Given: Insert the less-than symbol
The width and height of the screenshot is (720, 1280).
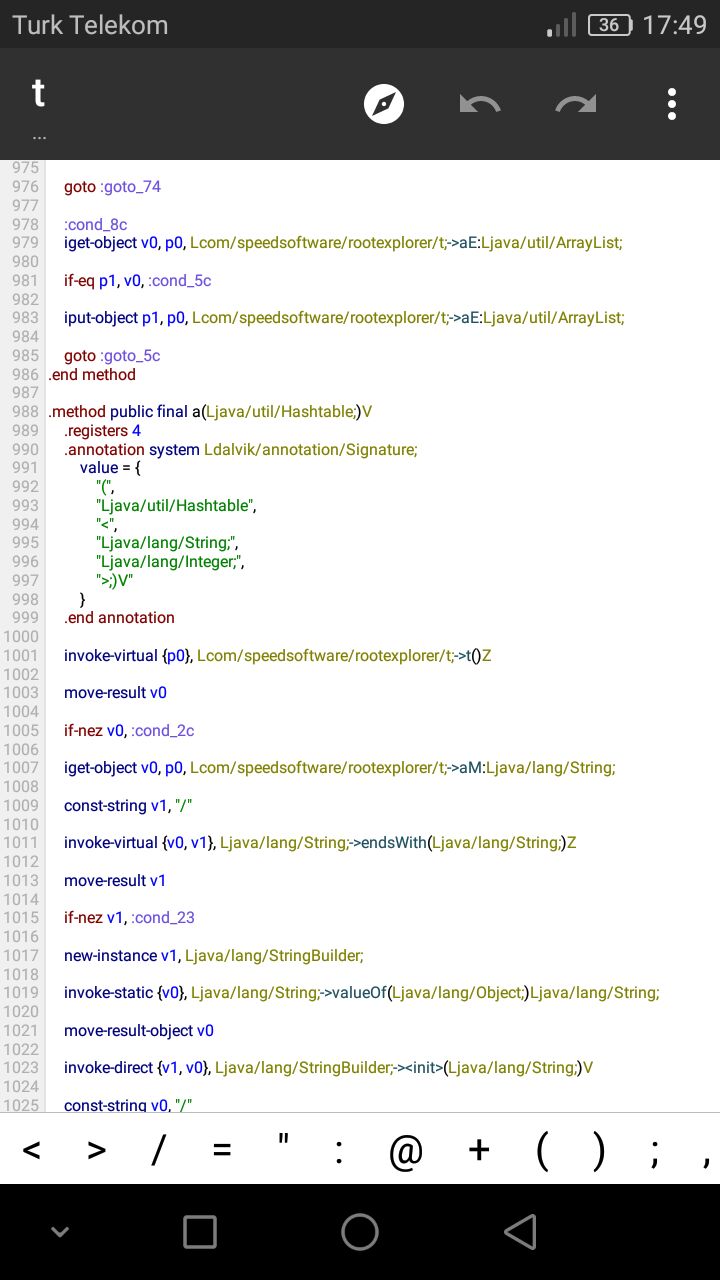Looking at the screenshot, I should click(31, 1151).
